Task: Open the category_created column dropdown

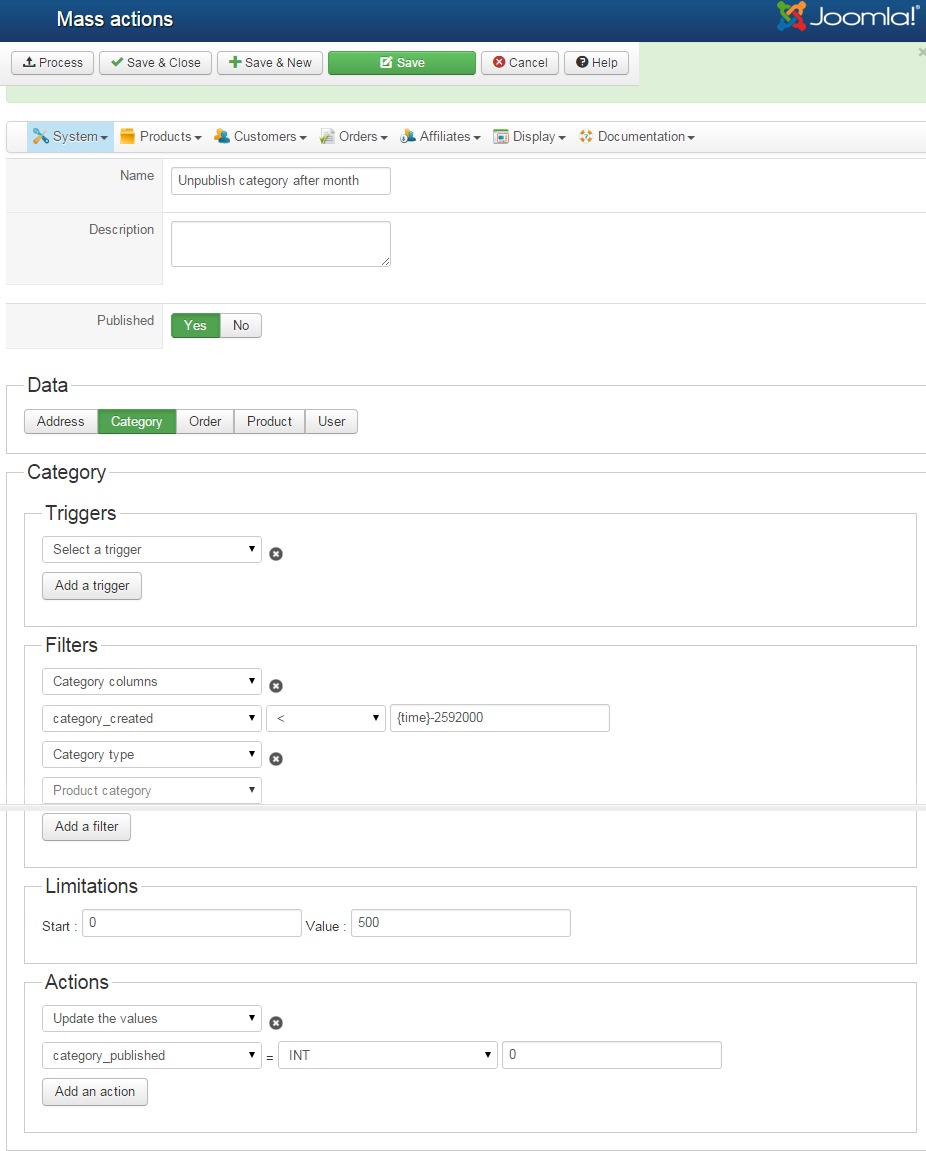Action: pos(152,718)
